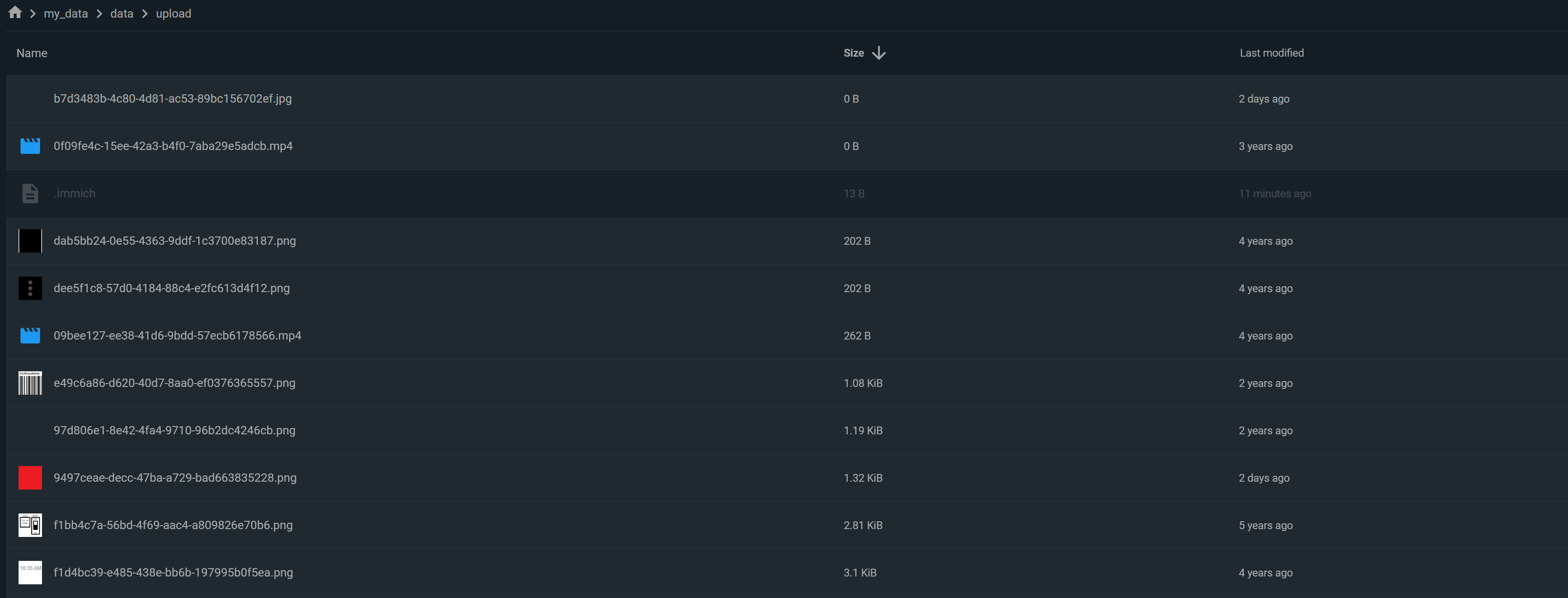Sort by Last modified column header
This screenshot has width=1568, height=598.
pos(1272,53)
